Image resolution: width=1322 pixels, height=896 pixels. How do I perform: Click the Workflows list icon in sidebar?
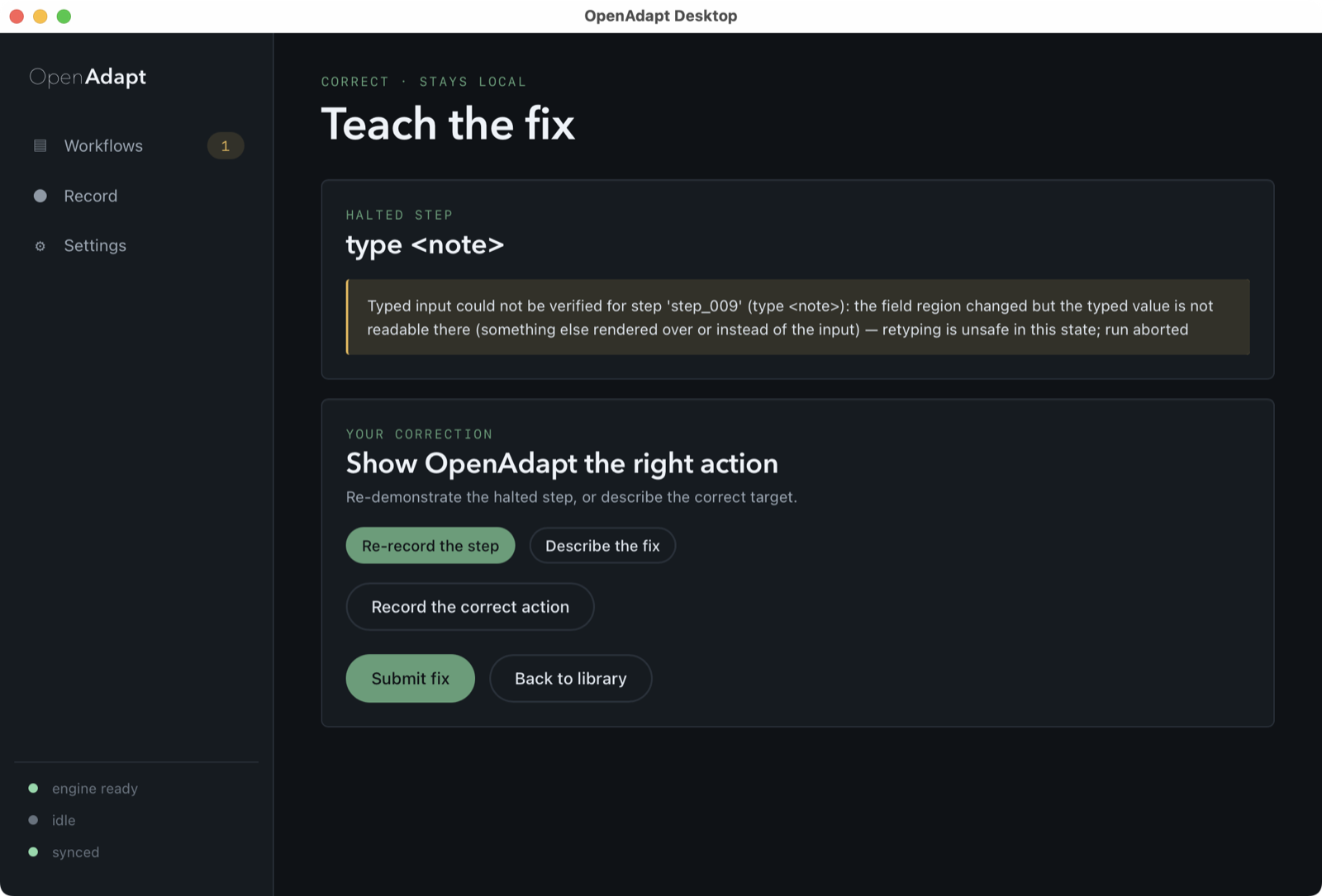point(40,145)
